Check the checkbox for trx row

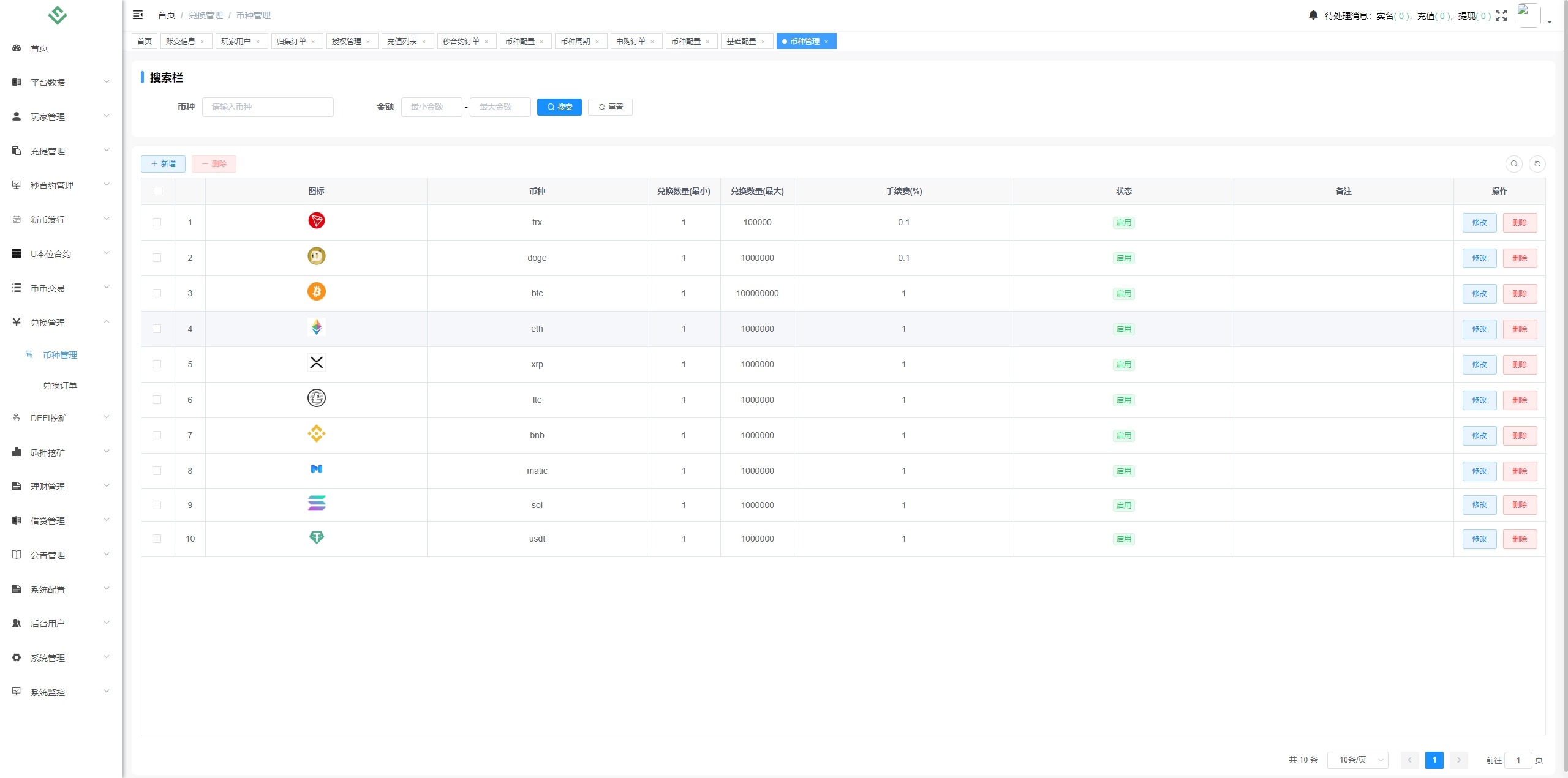tap(157, 222)
